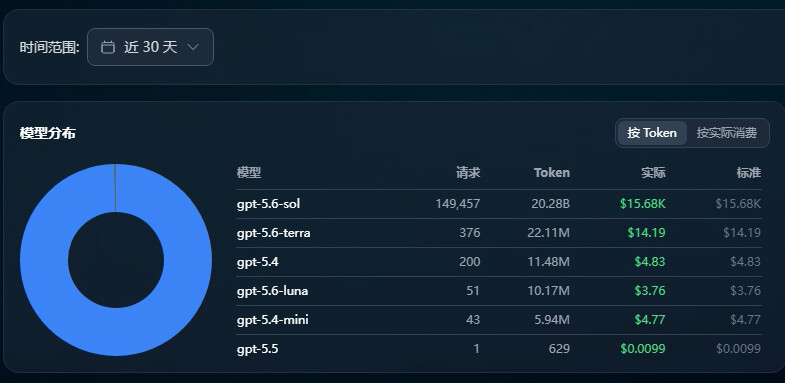Click the $15.68K actual cost value

click(x=643, y=204)
